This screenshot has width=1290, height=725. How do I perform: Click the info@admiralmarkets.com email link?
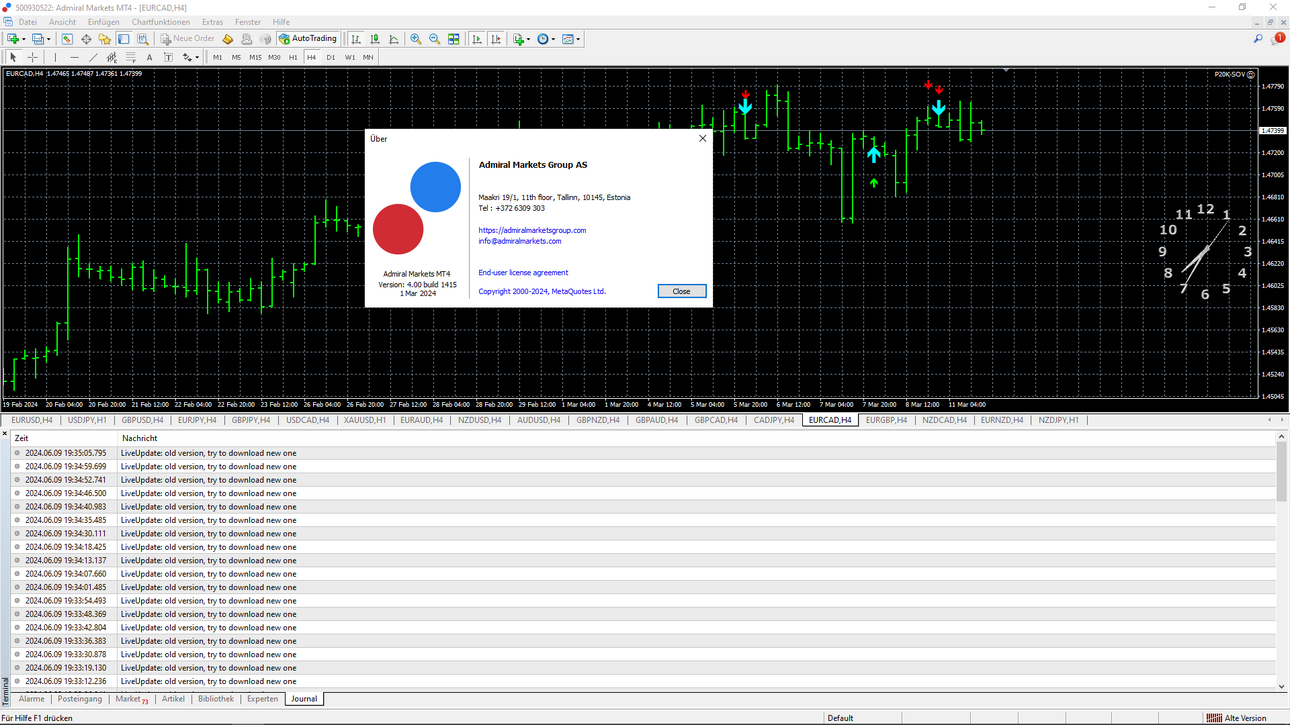tap(520, 241)
